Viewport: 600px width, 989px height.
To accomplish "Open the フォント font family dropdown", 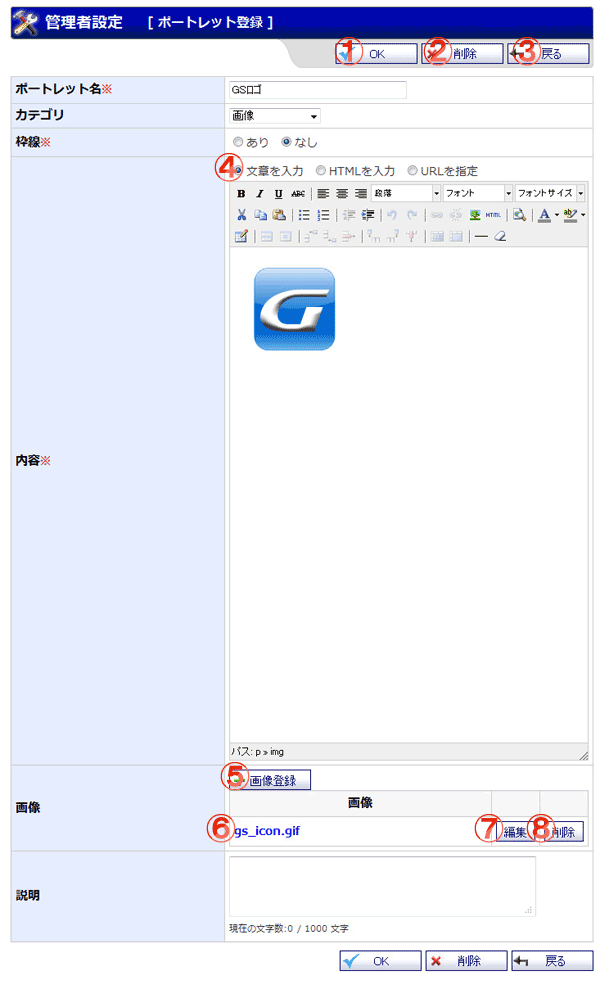I will [478, 193].
